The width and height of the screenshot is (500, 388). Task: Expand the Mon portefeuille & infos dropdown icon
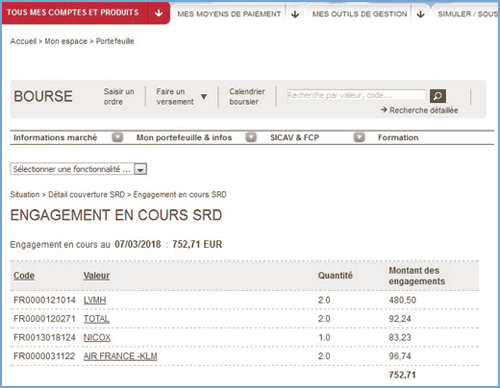251,137
